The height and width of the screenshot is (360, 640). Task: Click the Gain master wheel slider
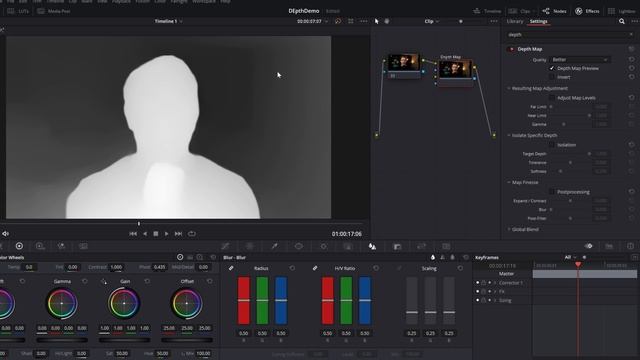[124, 340]
